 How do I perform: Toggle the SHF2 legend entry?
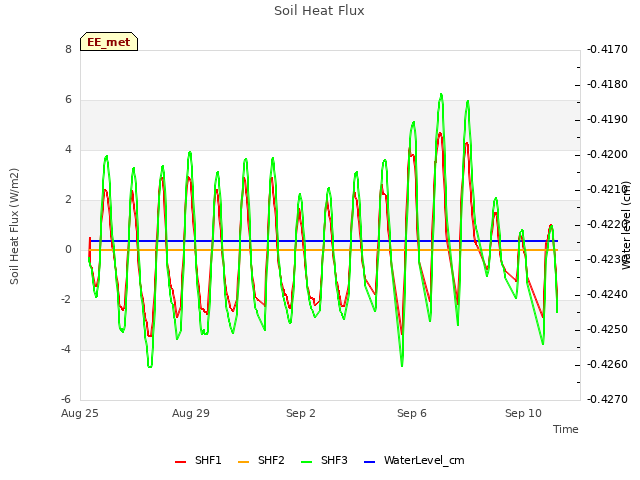[261, 460]
